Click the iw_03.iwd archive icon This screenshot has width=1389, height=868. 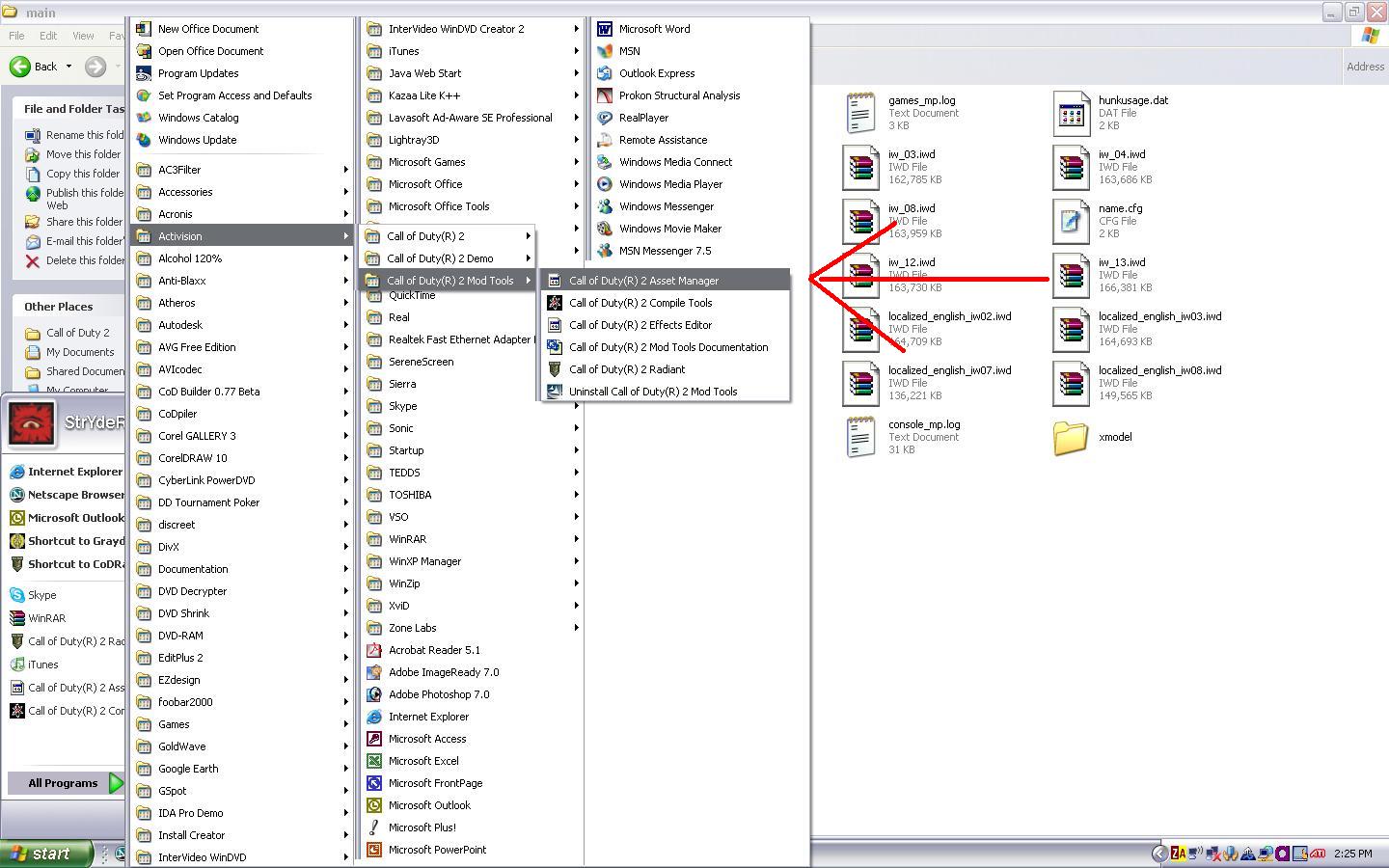[861, 168]
